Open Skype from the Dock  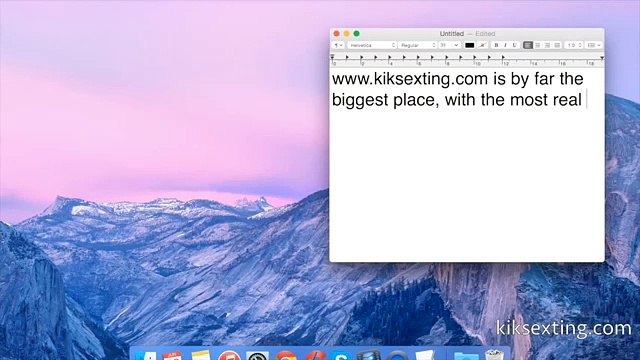[x=341, y=355]
